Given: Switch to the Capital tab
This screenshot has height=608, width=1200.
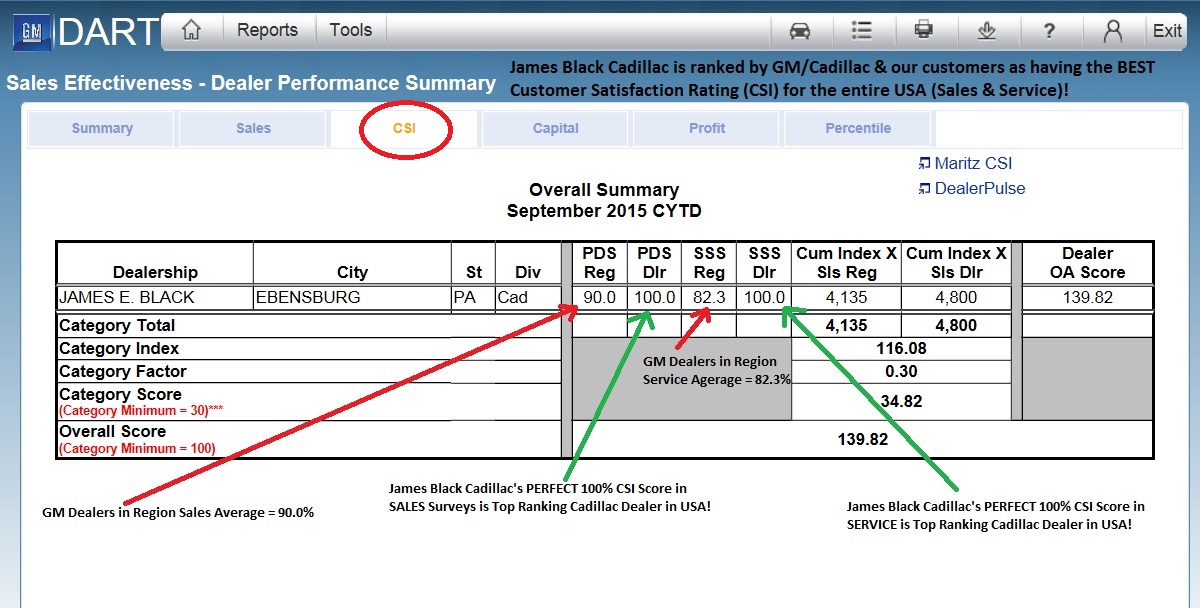Looking at the screenshot, I should 556,128.
